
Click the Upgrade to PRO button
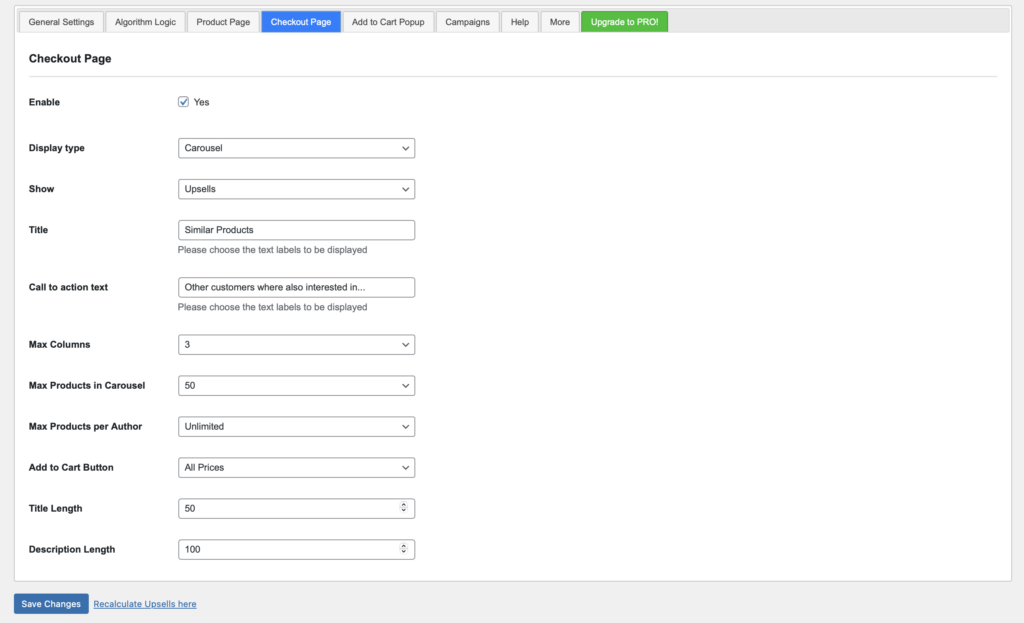pyautogui.click(x=624, y=20)
